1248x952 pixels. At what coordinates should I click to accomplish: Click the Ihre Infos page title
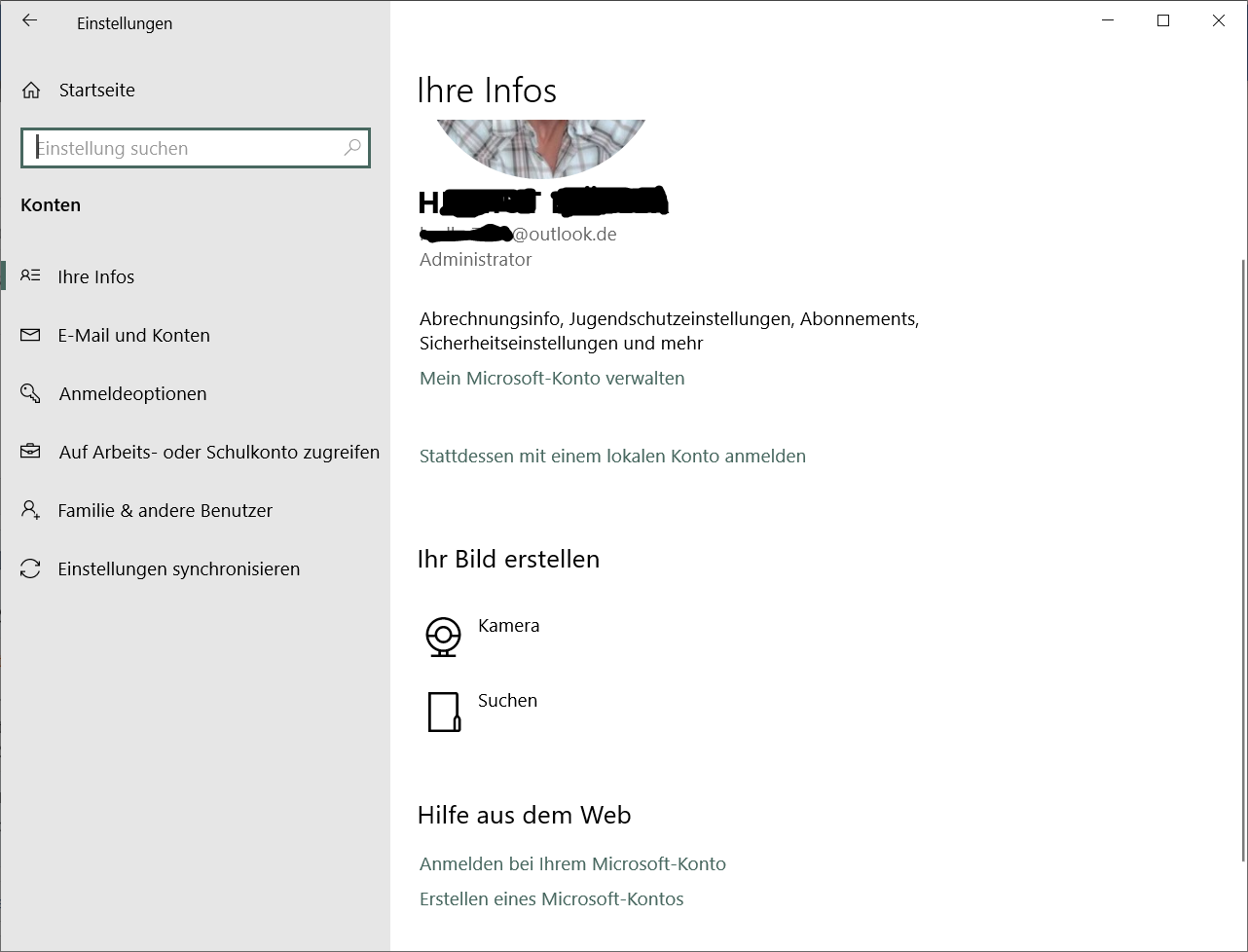[x=487, y=91]
